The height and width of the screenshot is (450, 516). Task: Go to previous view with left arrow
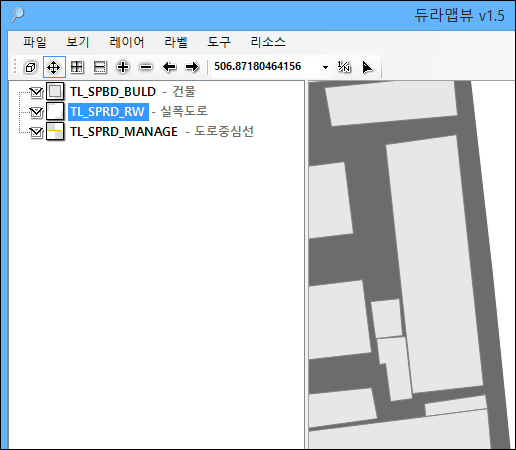(x=169, y=67)
